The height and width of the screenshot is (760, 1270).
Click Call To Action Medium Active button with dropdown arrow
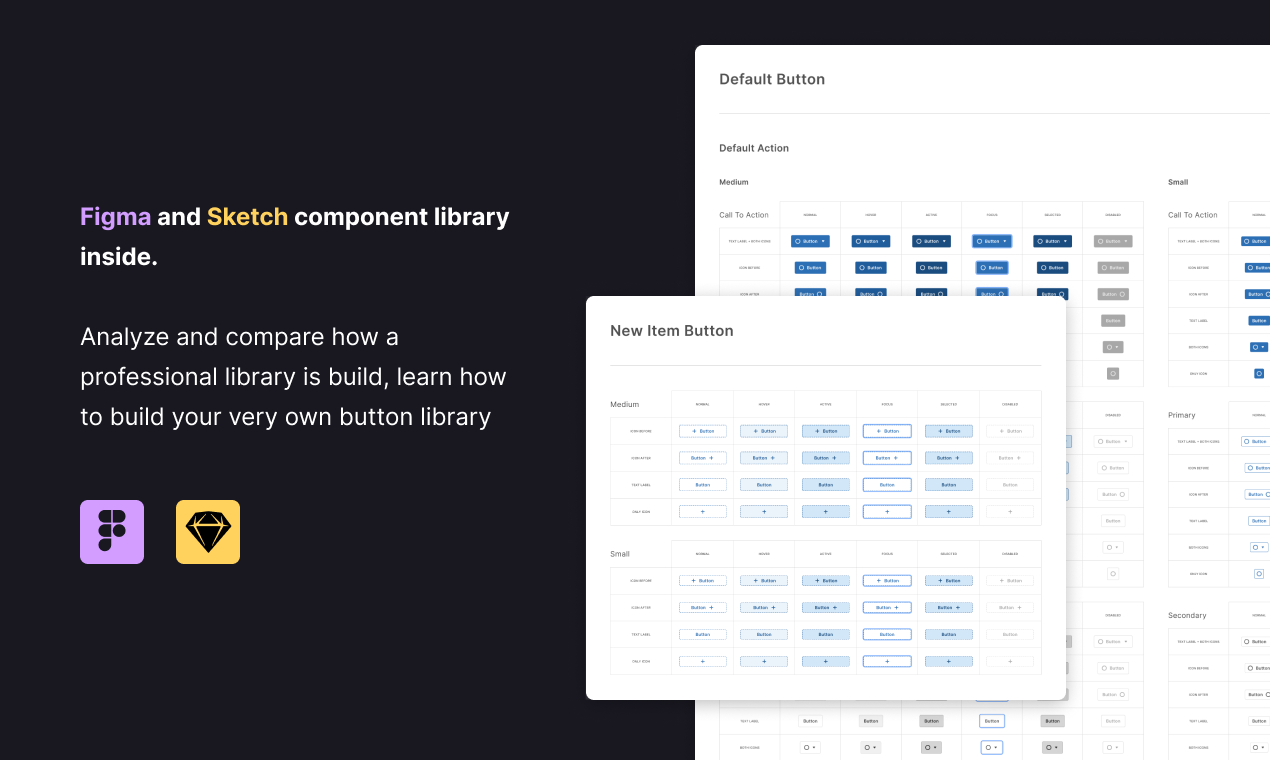(x=931, y=241)
